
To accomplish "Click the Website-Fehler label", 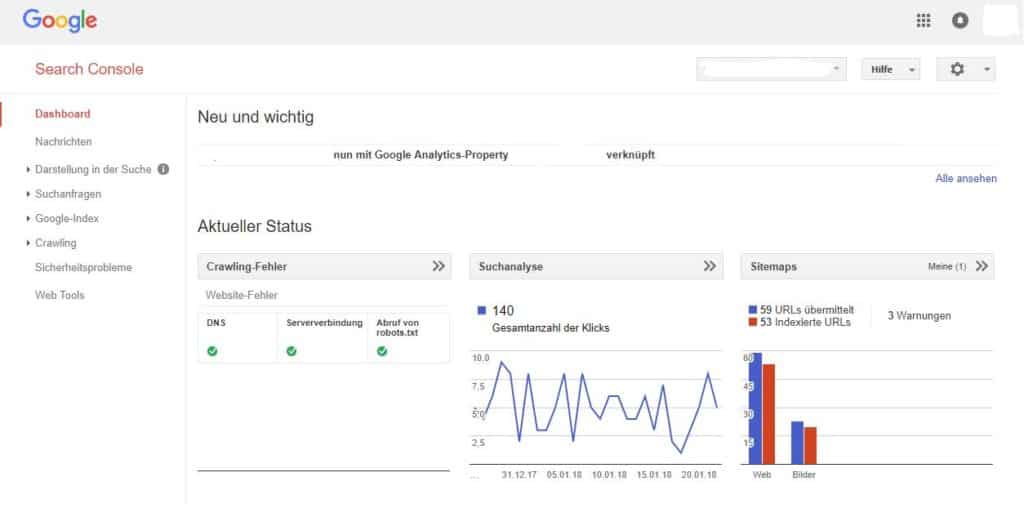I will pyautogui.click(x=242, y=295).
